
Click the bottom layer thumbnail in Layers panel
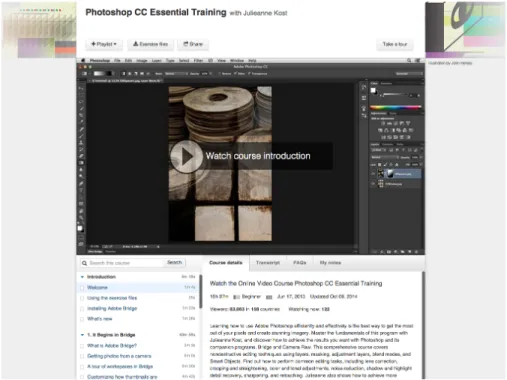380,184
